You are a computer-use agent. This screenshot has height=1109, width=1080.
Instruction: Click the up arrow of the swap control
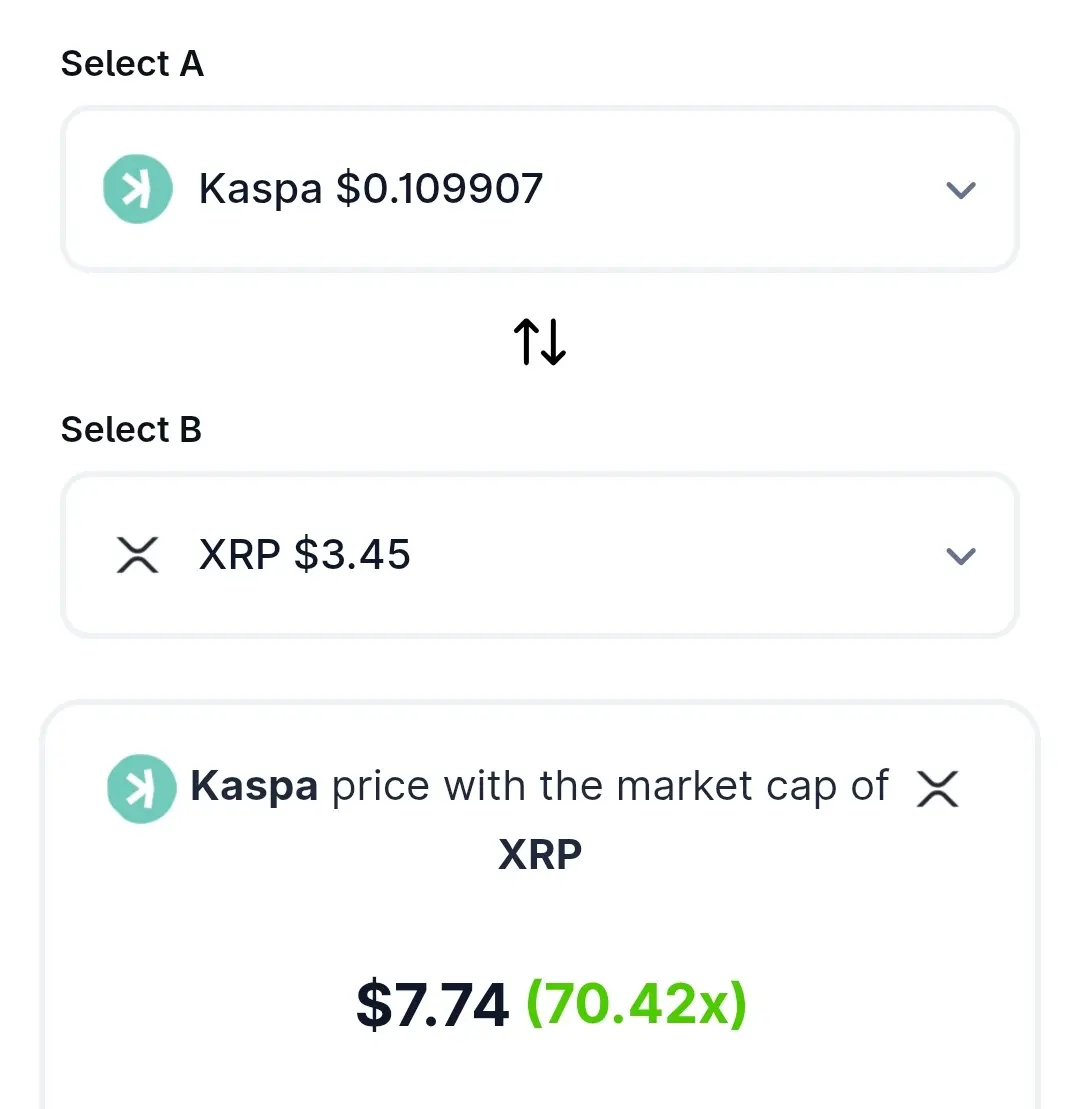(526, 342)
